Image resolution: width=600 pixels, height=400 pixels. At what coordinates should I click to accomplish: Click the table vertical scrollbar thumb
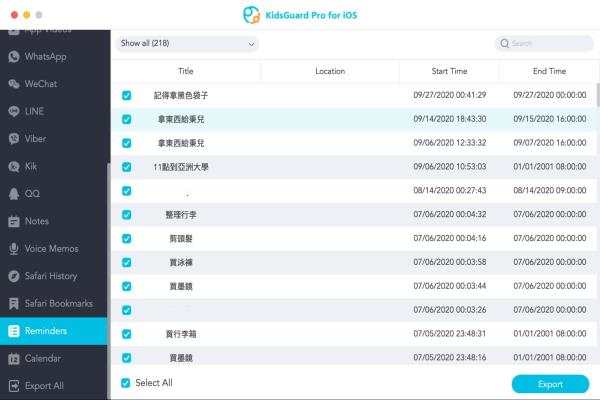coord(598,95)
